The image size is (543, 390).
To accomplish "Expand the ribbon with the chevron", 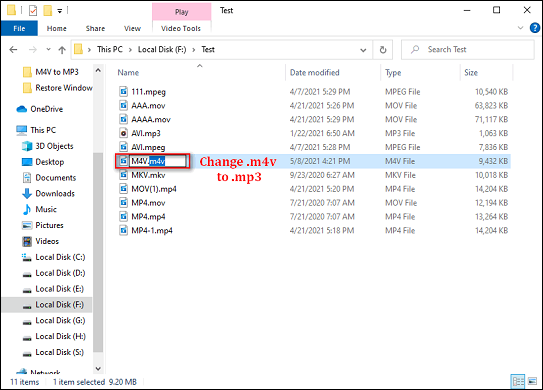I will pos(520,28).
